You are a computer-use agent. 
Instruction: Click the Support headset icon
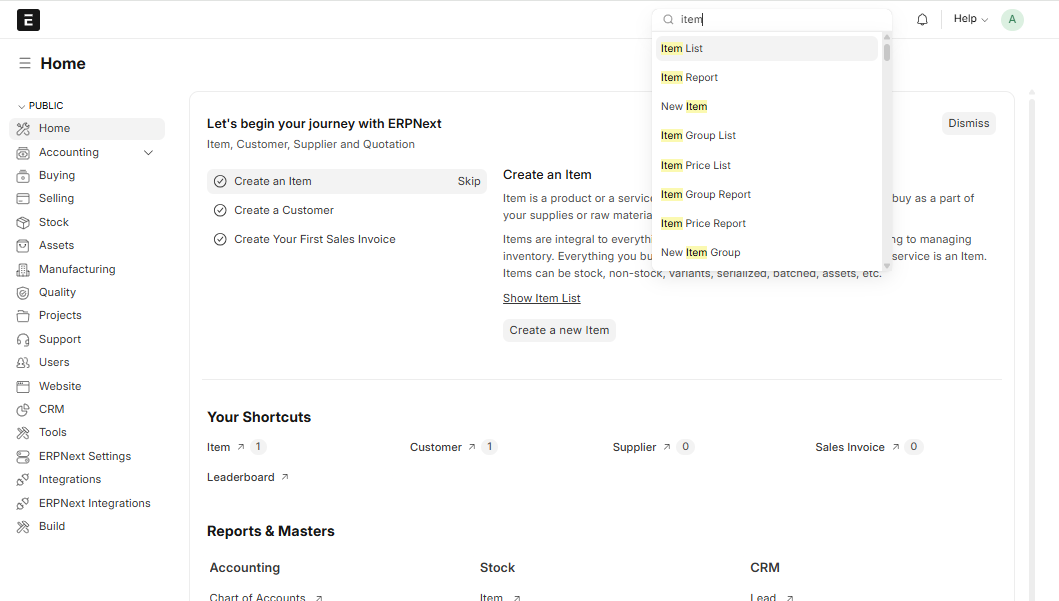23,339
